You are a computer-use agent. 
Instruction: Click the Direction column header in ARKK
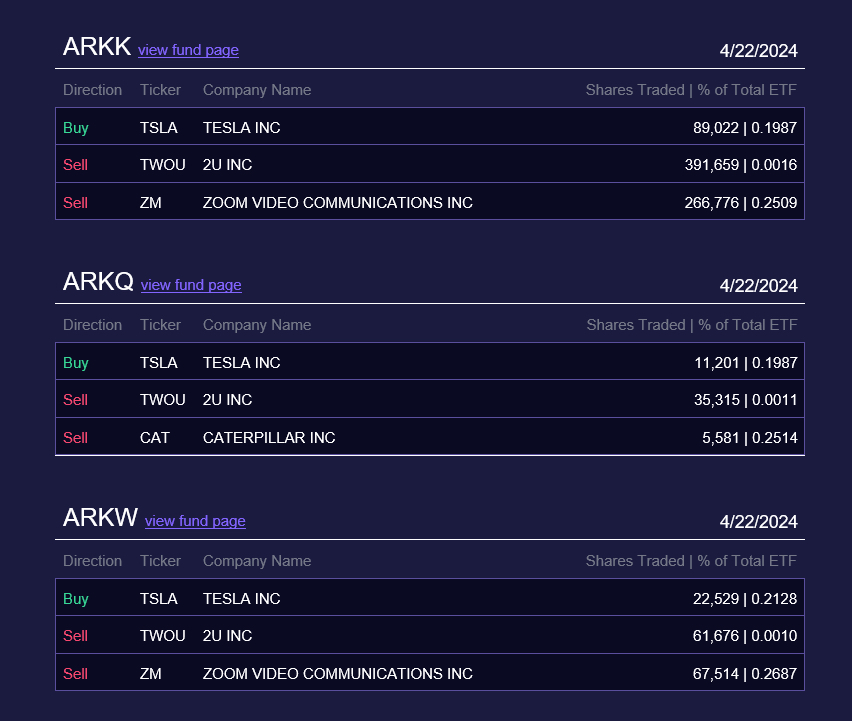click(x=92, y=90)
